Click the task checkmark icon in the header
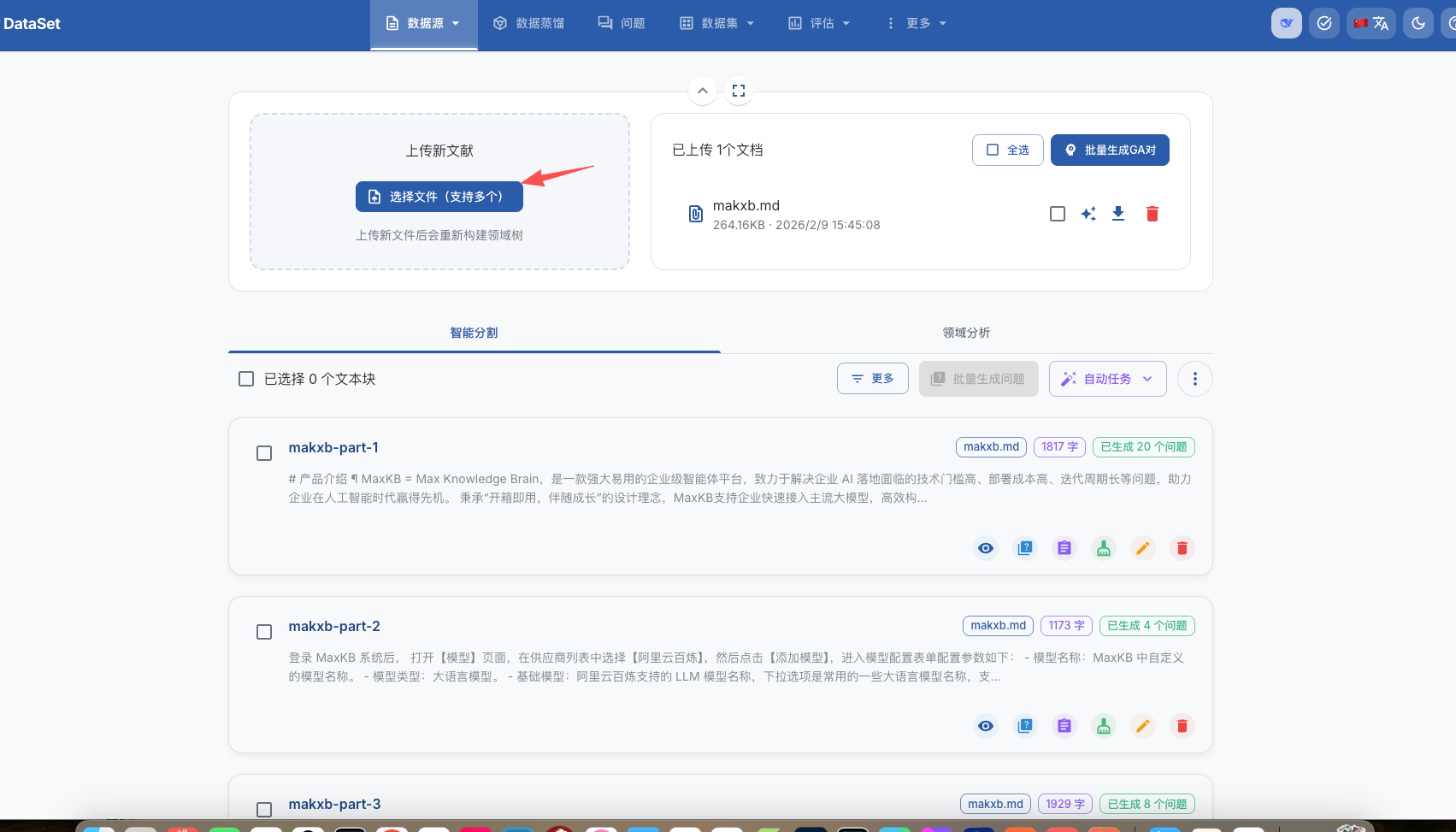Viewport: 1456px width, 832px height. point(1324,23)
